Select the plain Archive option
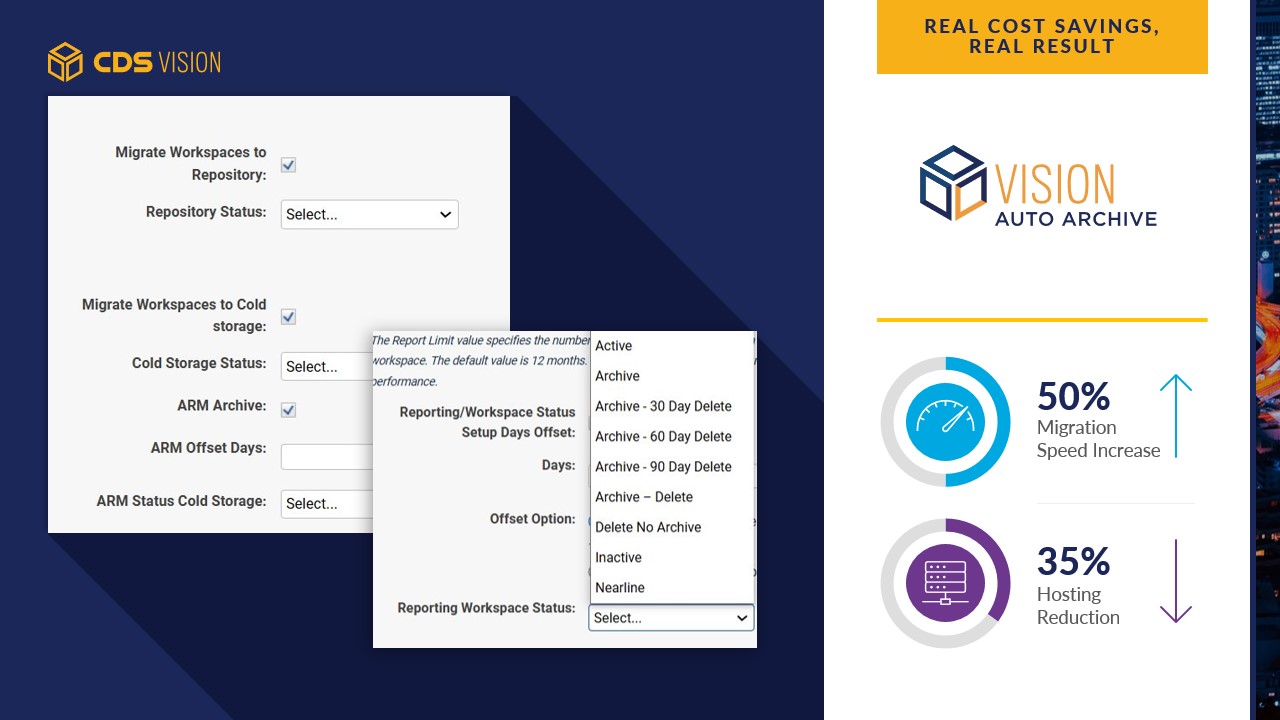The height and width of the screenshot is (720, 1280). 671,376
